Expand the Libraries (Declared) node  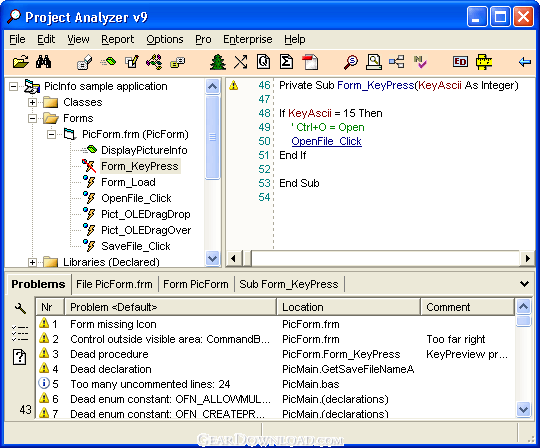[x=32, y=262]
